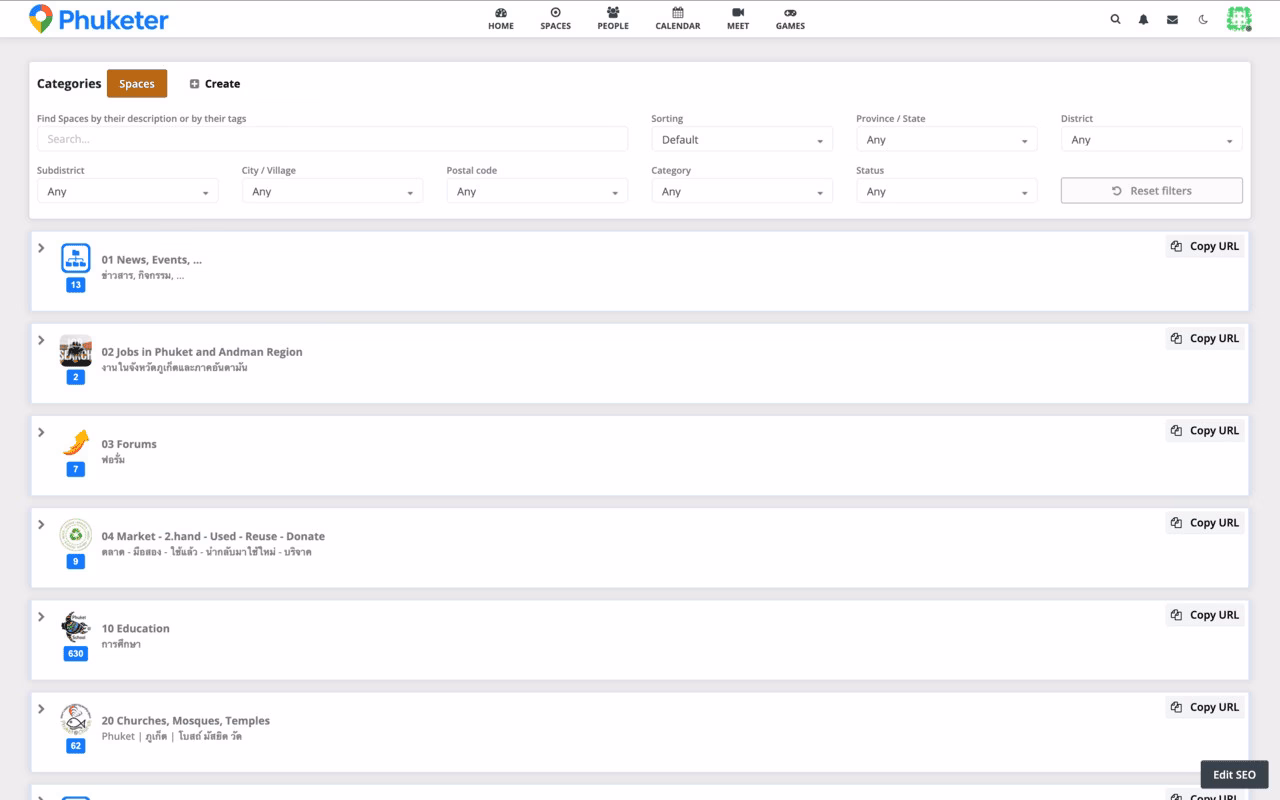Copy URL for 10 Education

[1205, 615]
